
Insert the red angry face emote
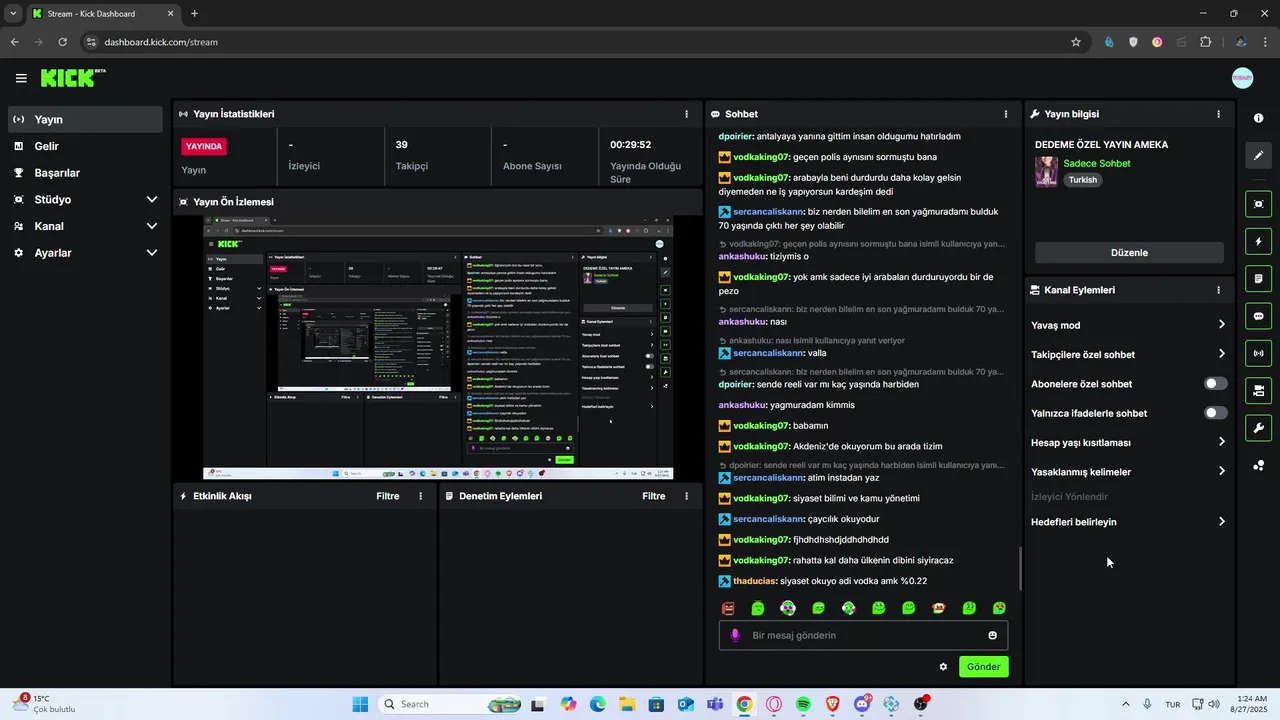[728, 608]
